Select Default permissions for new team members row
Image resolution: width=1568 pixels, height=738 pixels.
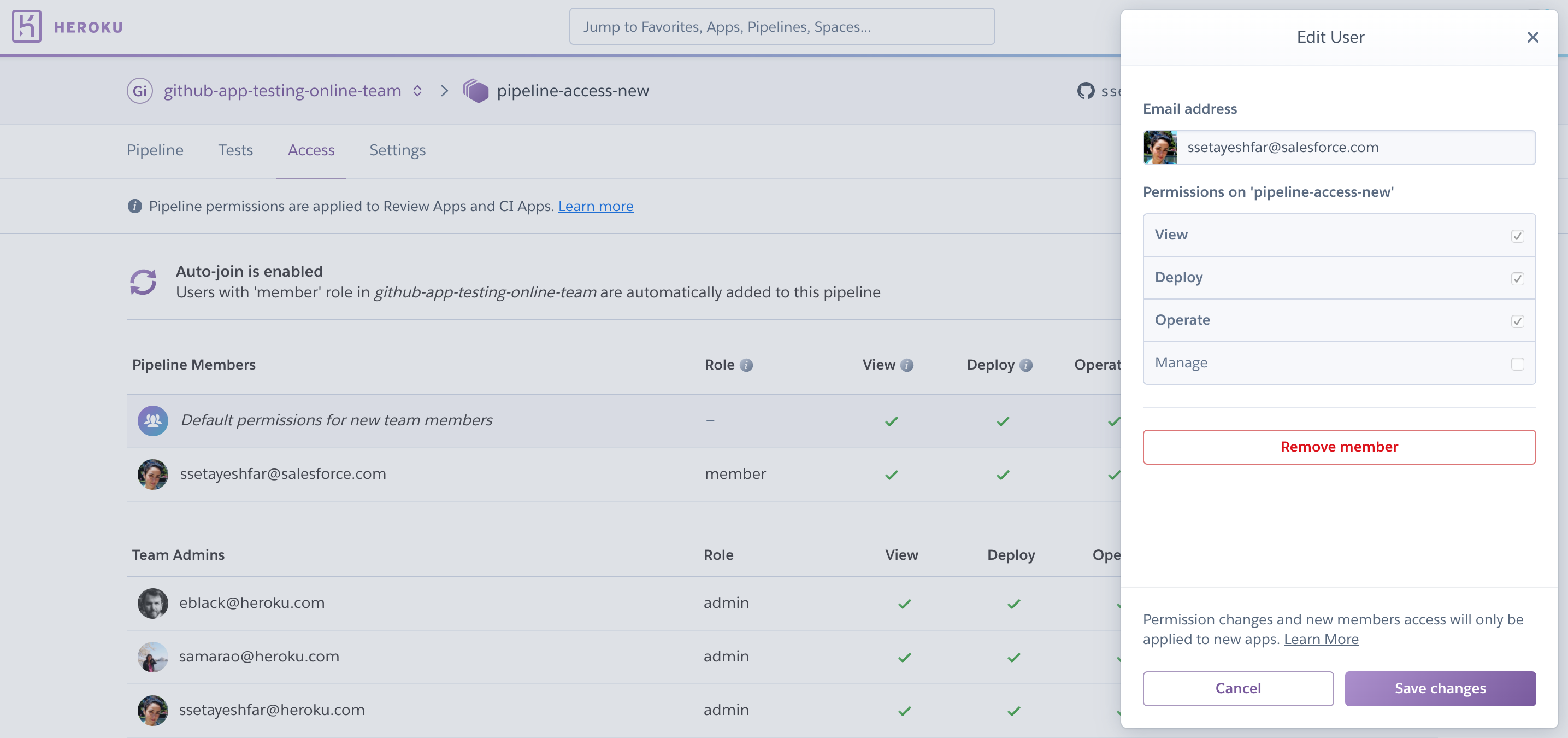click(623, 421)
